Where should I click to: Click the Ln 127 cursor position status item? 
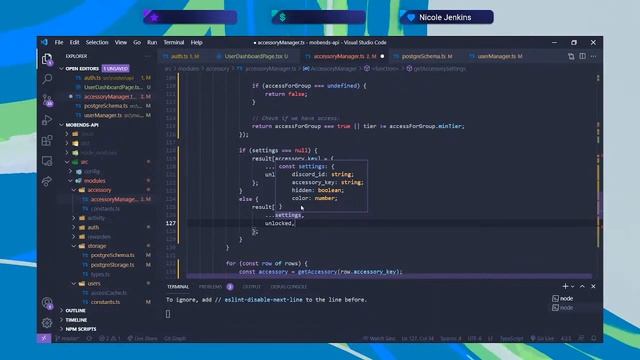[418, 338]
